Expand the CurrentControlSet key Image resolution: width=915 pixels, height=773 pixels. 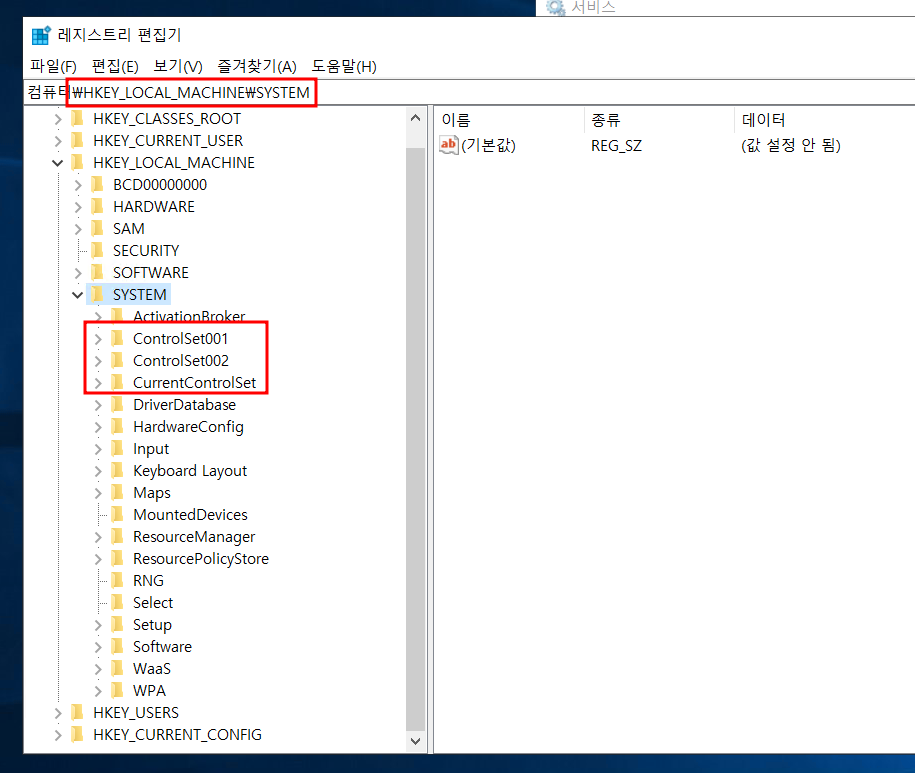[x=98, y=383]
